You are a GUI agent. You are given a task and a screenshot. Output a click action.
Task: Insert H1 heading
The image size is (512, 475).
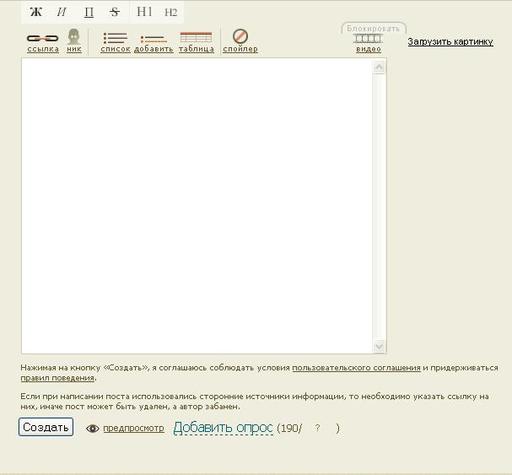(144, 12)
